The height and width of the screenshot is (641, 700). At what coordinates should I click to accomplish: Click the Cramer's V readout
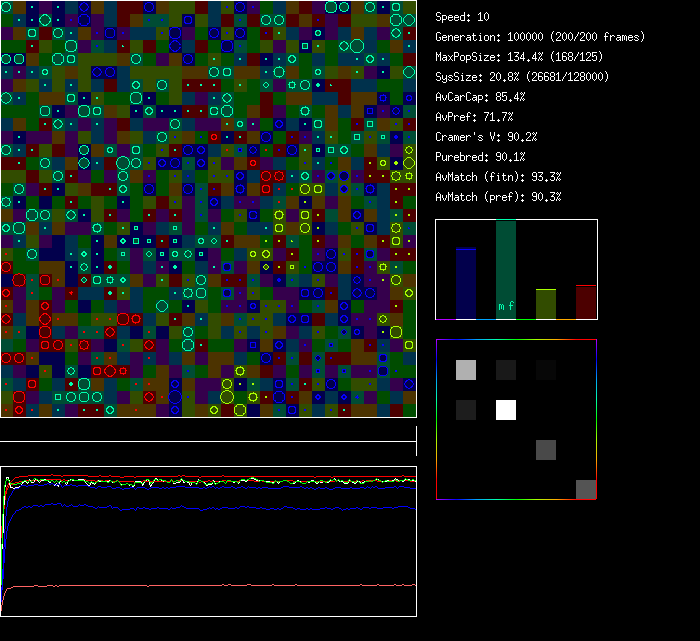tap(486, 137)
